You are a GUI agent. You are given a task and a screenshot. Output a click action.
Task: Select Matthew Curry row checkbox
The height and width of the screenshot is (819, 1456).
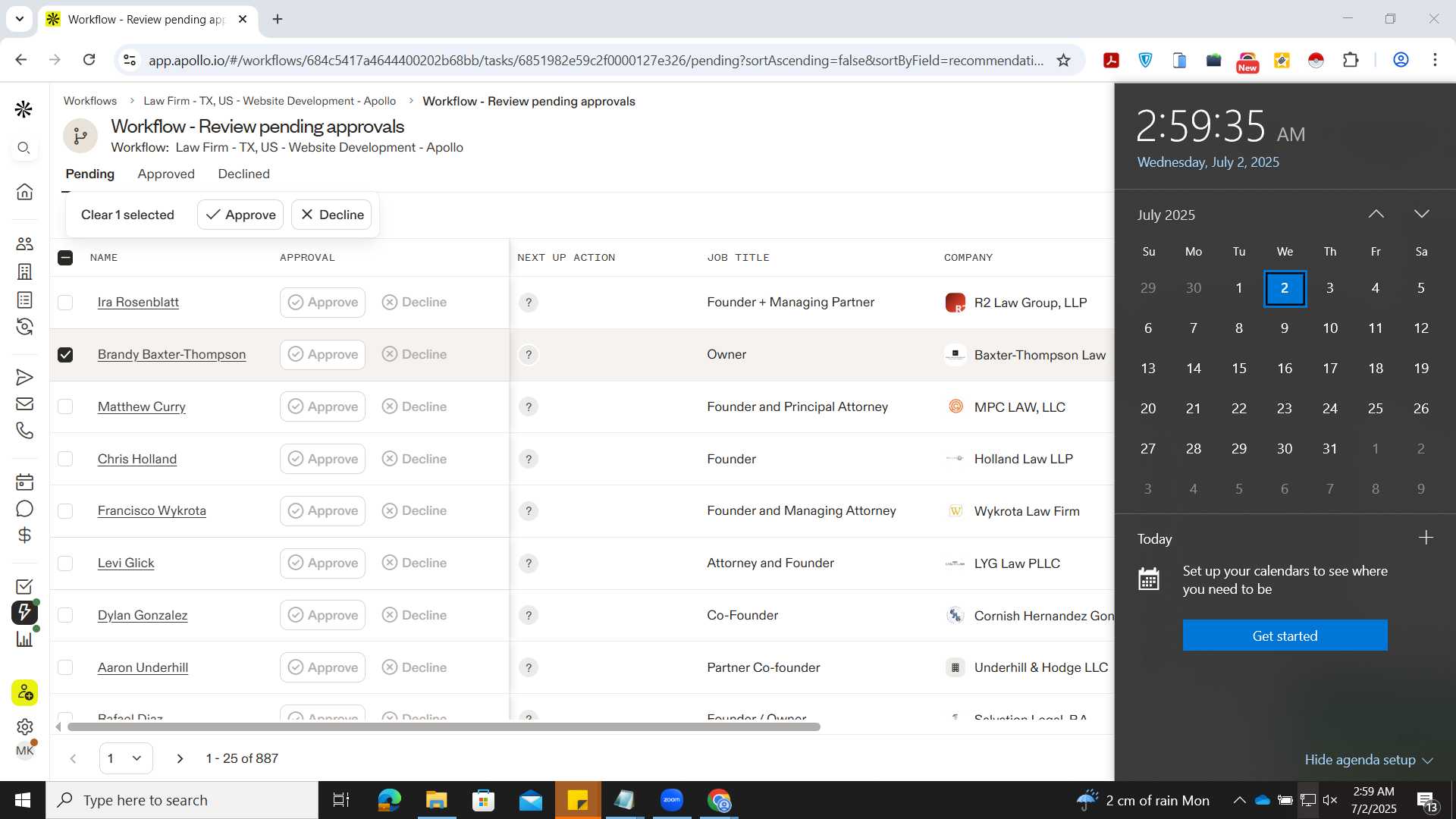pyautogui.click(x=65, y=406)
